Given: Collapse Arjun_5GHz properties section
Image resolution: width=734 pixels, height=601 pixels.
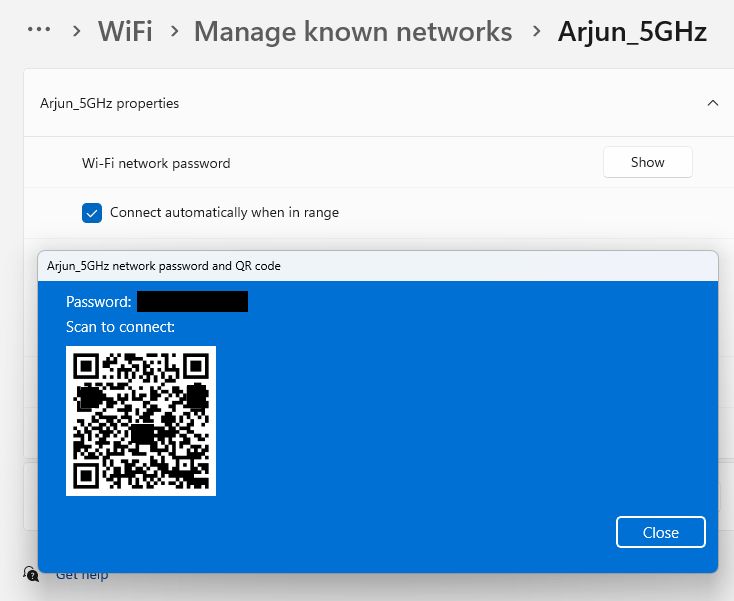Looking at the screenshot, I should [712, 103].
